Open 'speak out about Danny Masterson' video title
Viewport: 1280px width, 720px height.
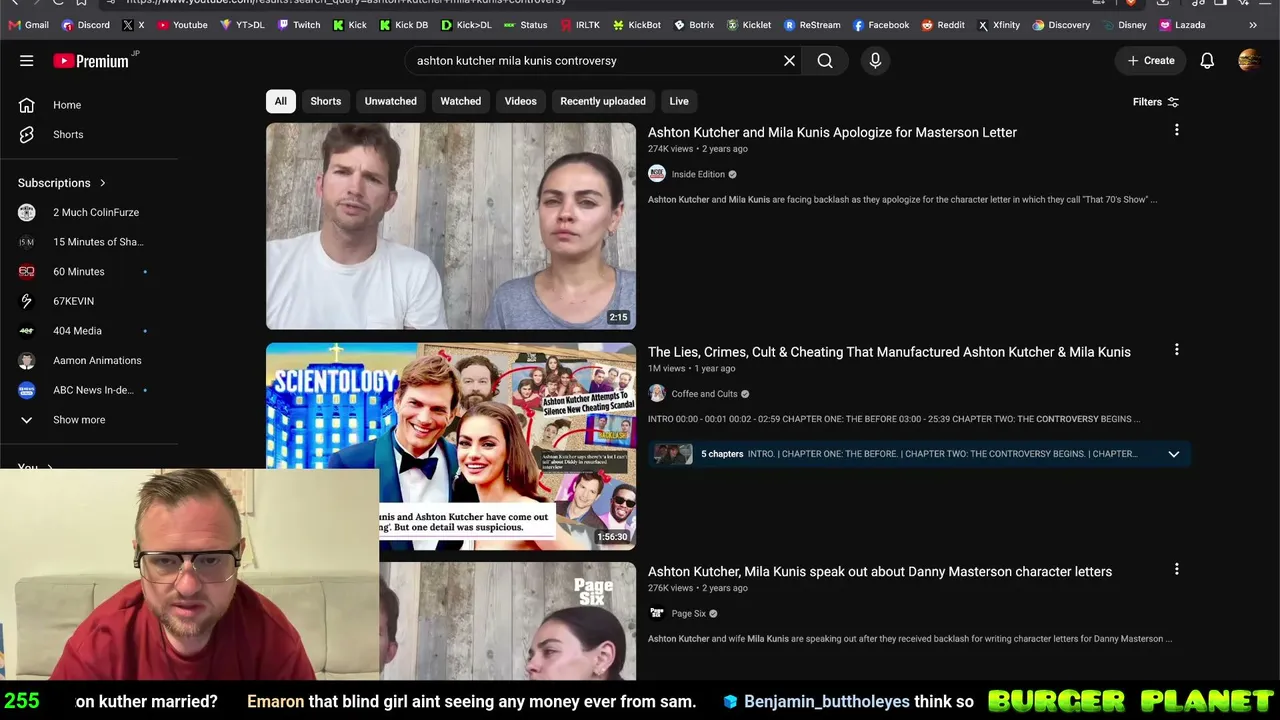pos(880,572)
